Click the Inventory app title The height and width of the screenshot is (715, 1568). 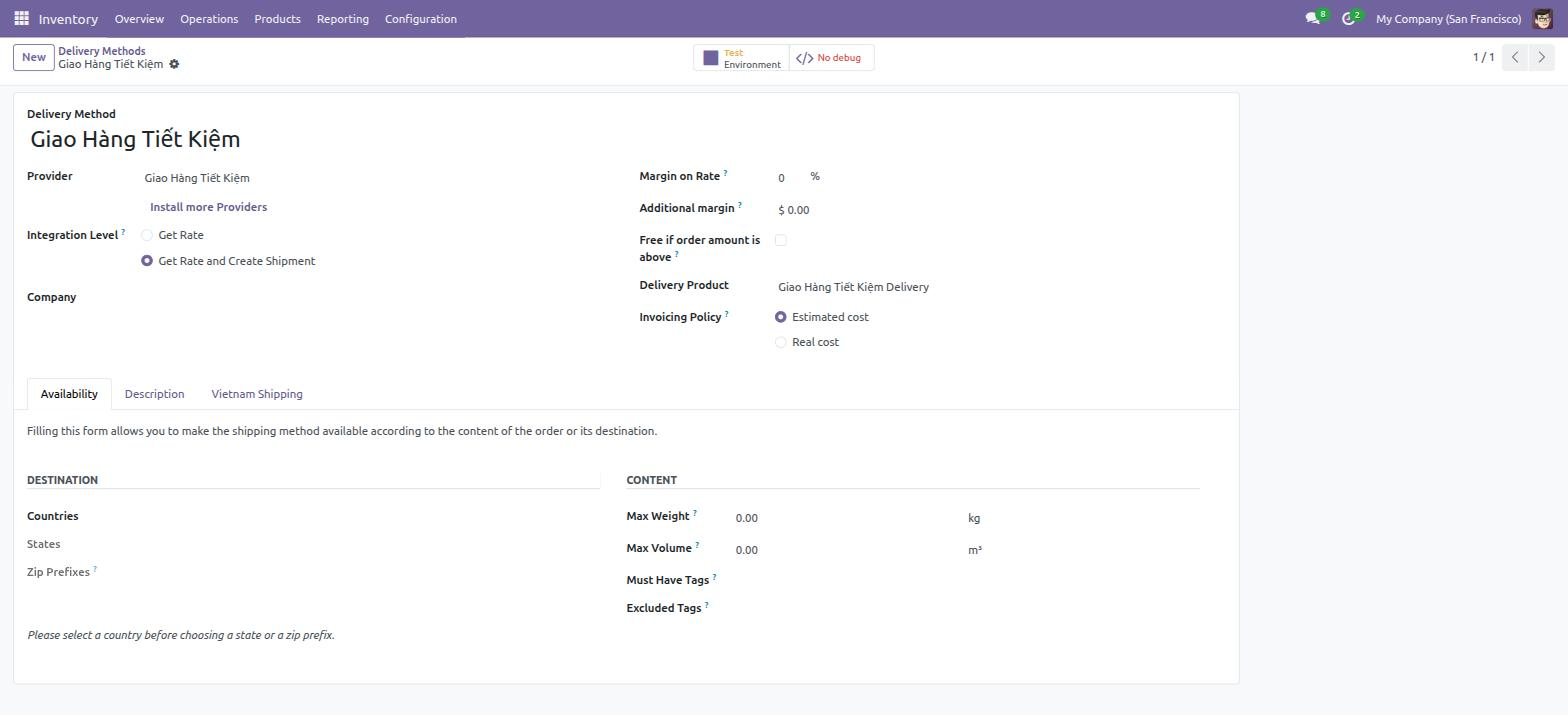coord(68,19)
